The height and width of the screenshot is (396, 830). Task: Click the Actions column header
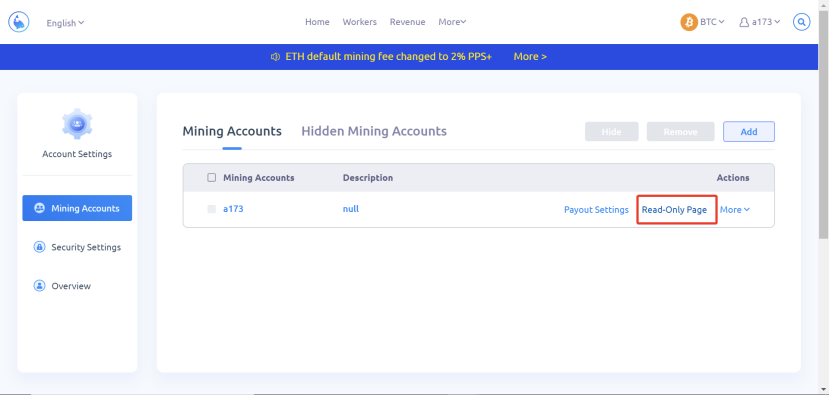coord(733,178)
